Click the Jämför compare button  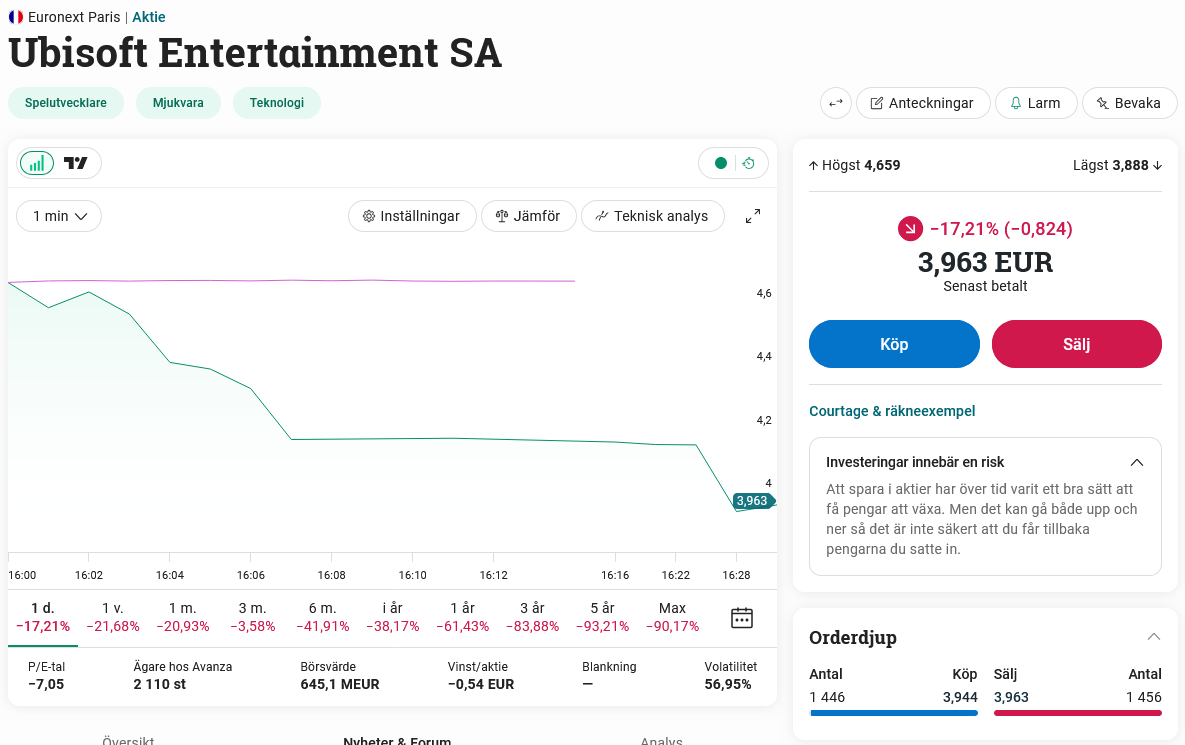coord(528,216)
